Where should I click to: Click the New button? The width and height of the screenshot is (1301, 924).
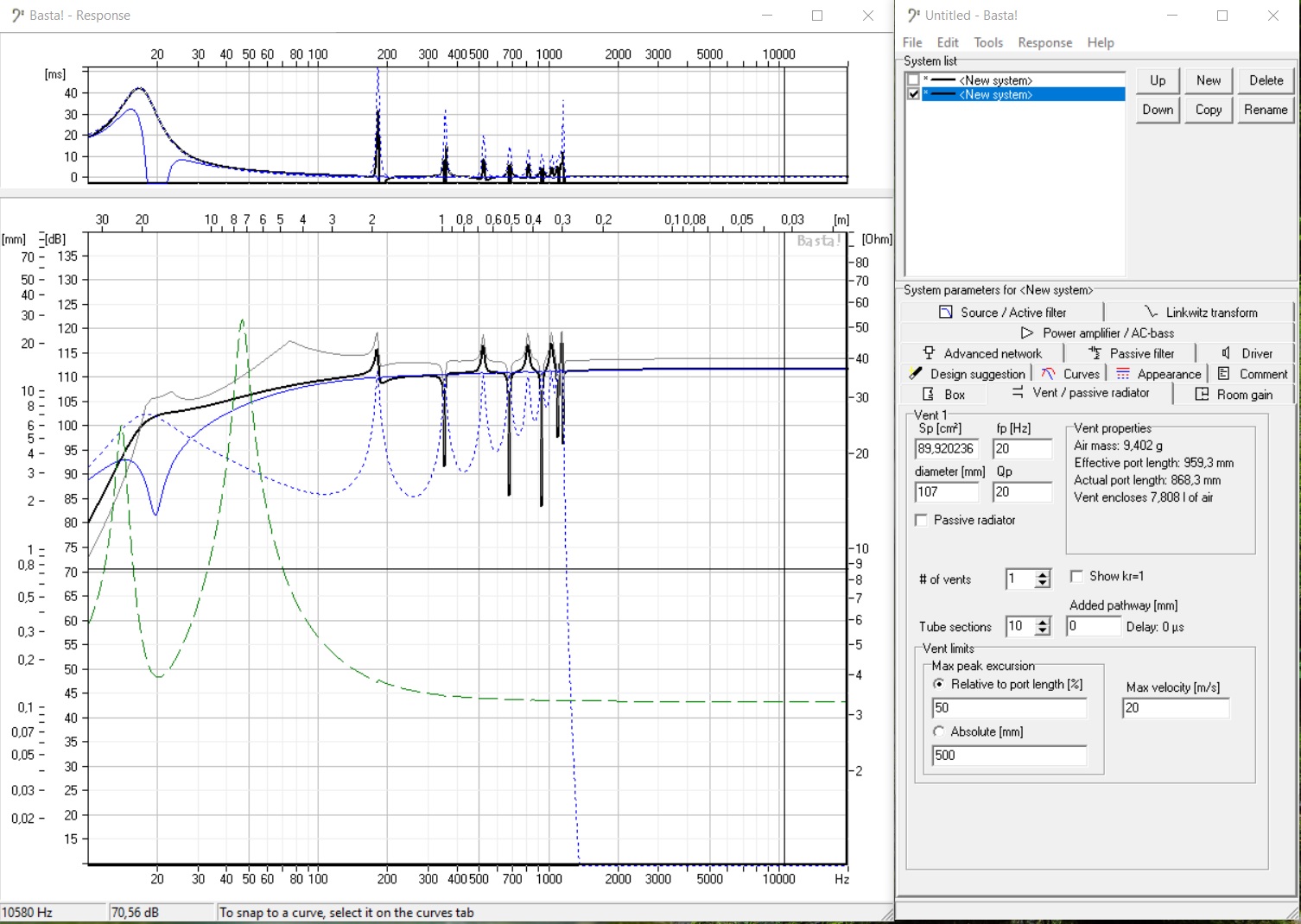point(1209,80)
